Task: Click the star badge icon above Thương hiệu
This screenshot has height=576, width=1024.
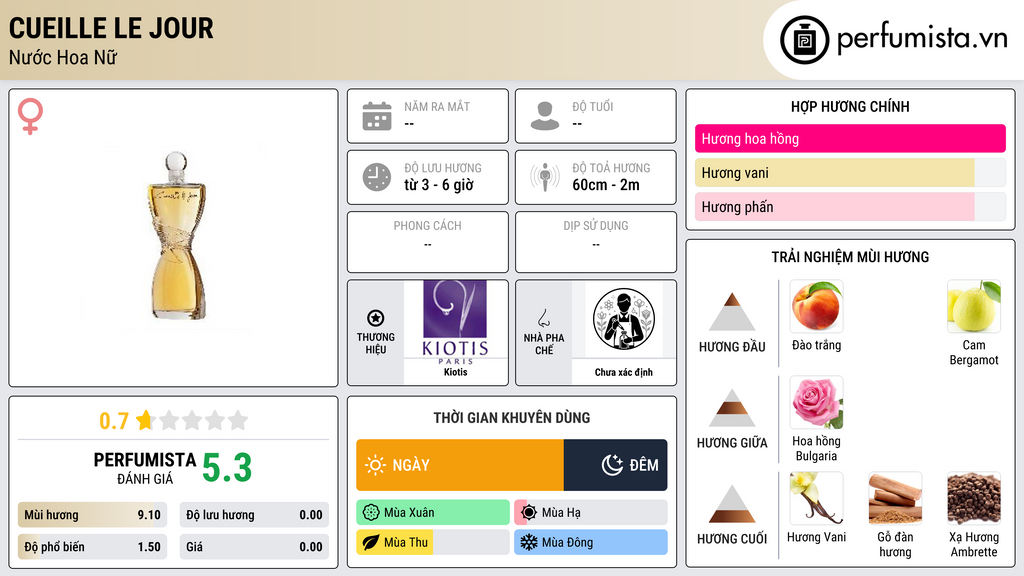Action: [376, 318]
